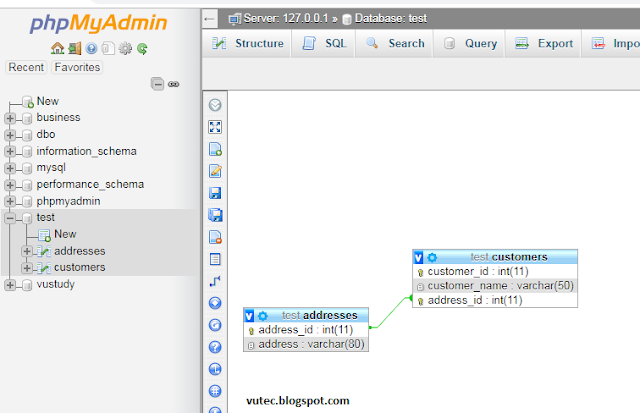Save the current designer page
The width and height of the screenshot is (640, 413).
215,193
